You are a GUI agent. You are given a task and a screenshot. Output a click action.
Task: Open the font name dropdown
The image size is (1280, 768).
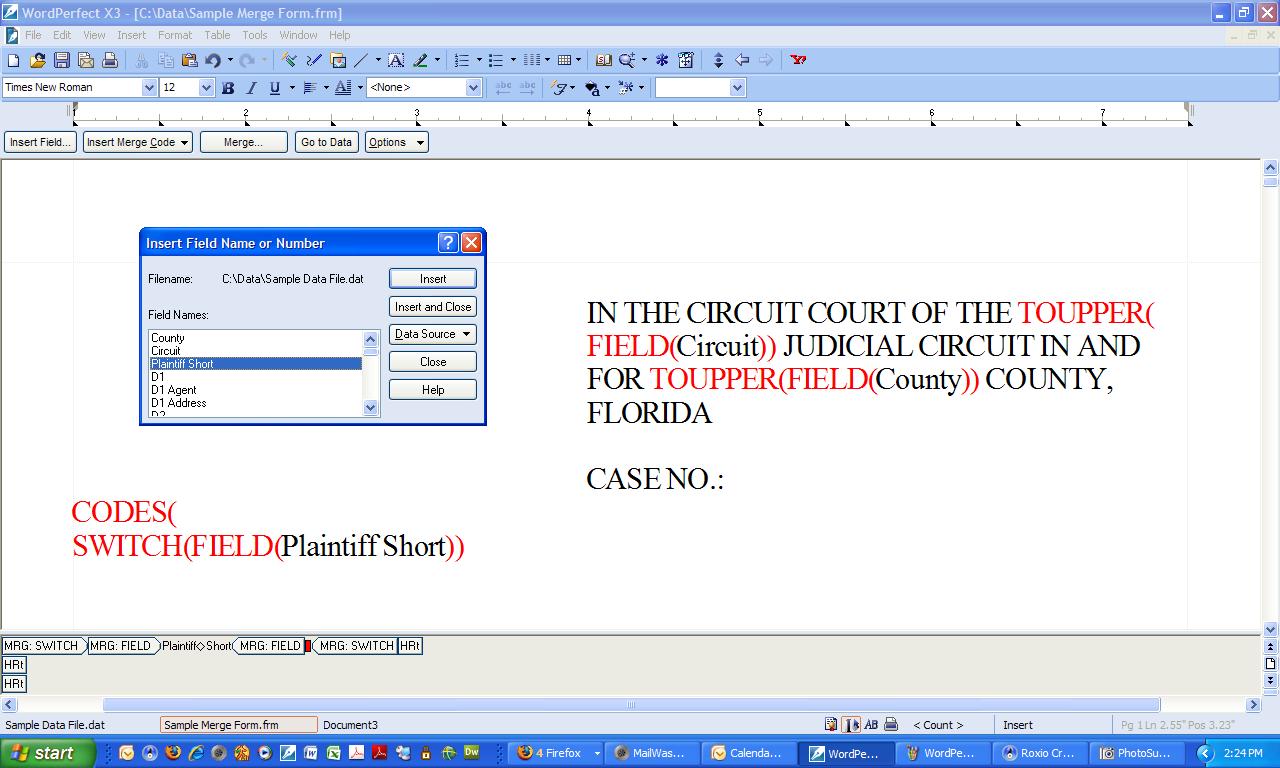tap(149, 88)
